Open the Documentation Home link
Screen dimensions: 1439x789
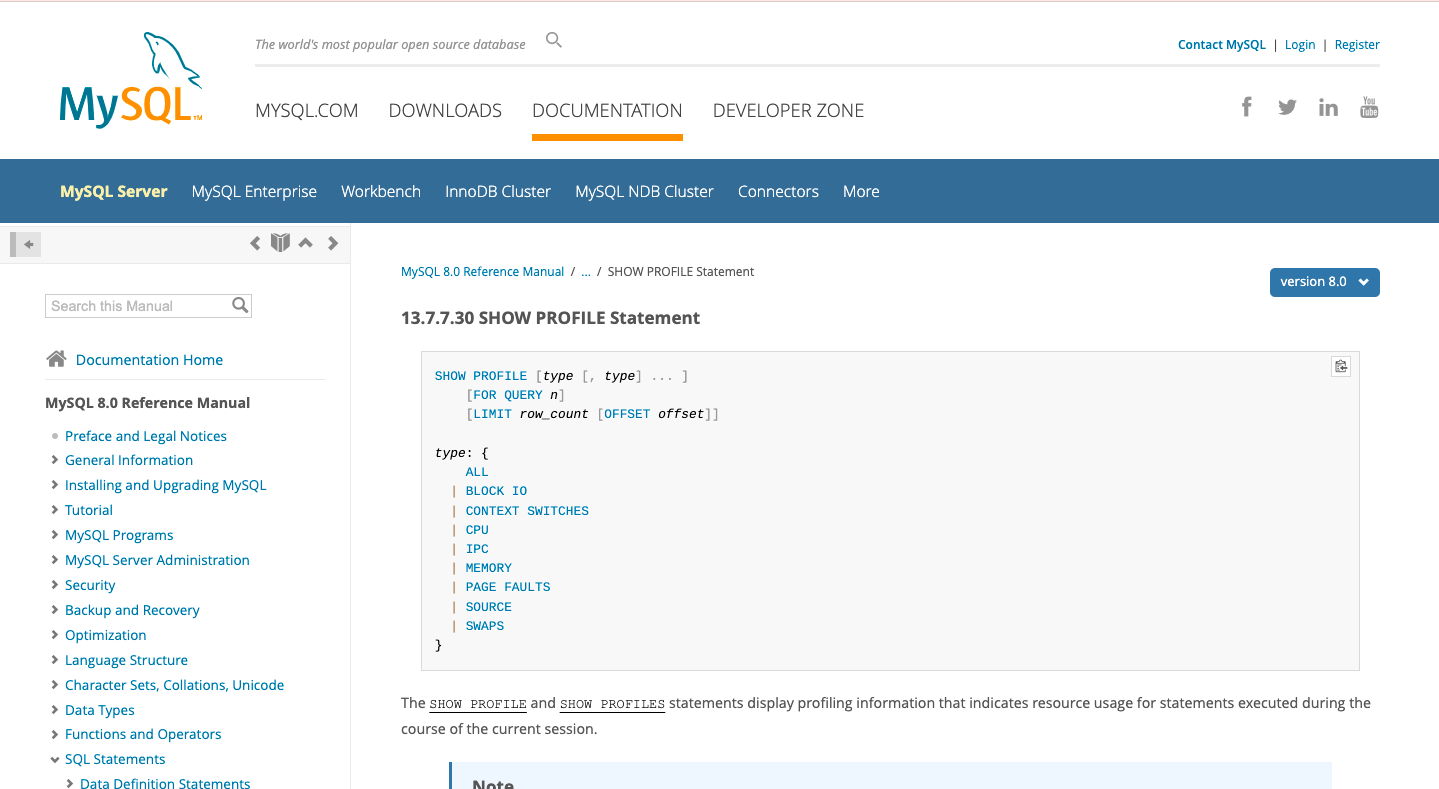pos(149,360)
